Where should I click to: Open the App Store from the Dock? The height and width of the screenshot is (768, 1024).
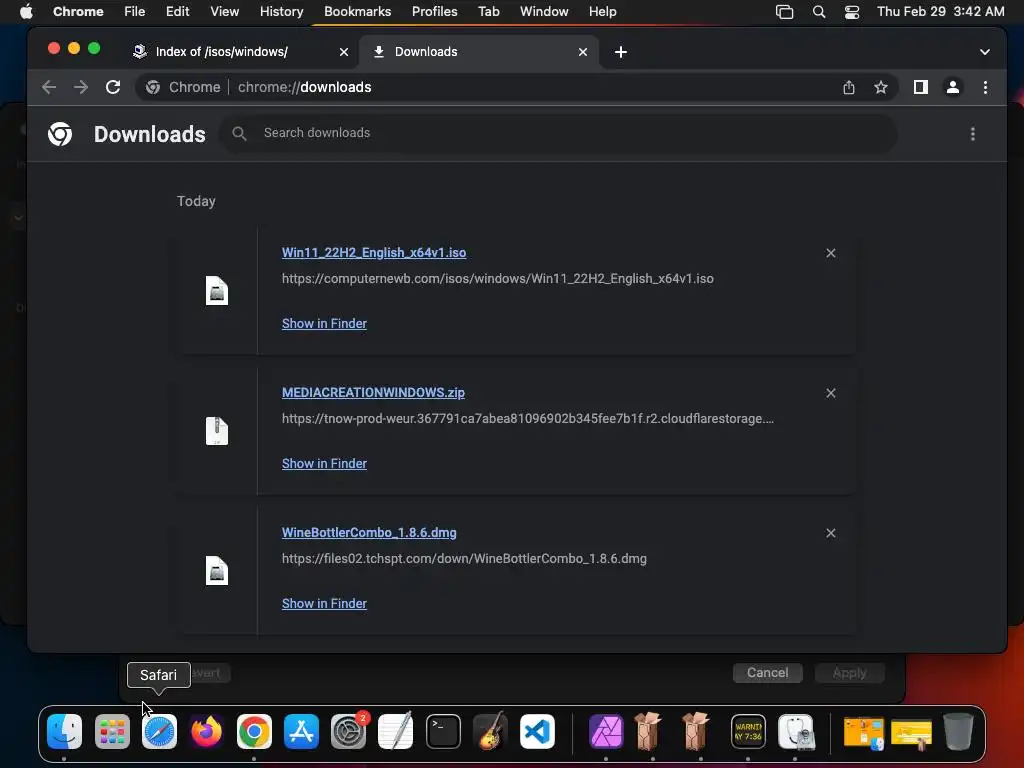[x=301, y=731]
